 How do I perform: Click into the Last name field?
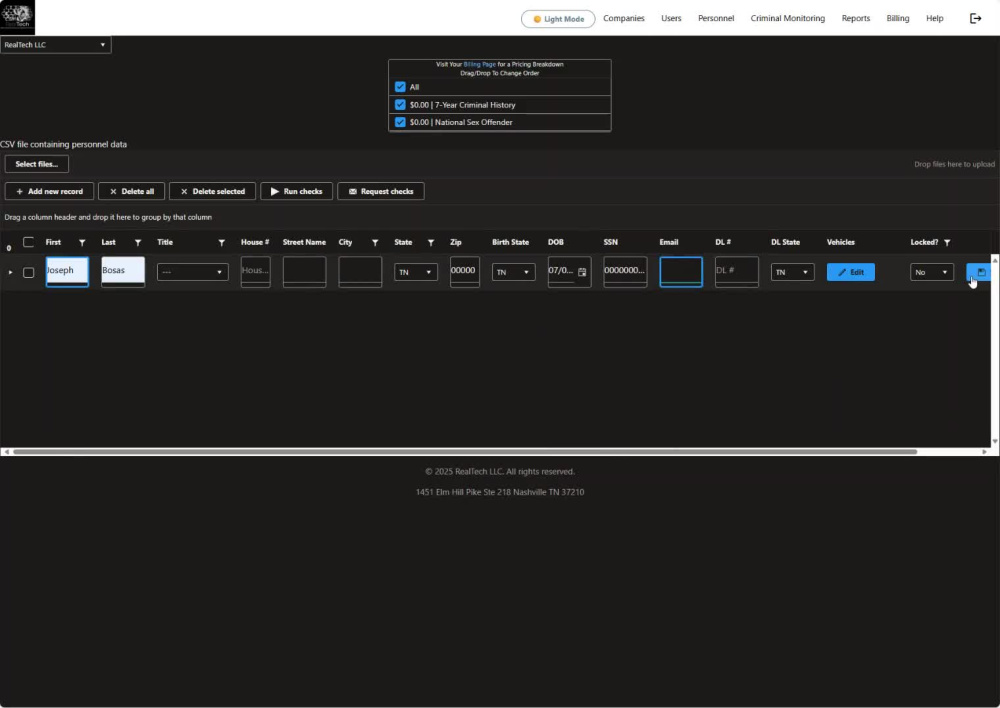click(x=123, y=272)
